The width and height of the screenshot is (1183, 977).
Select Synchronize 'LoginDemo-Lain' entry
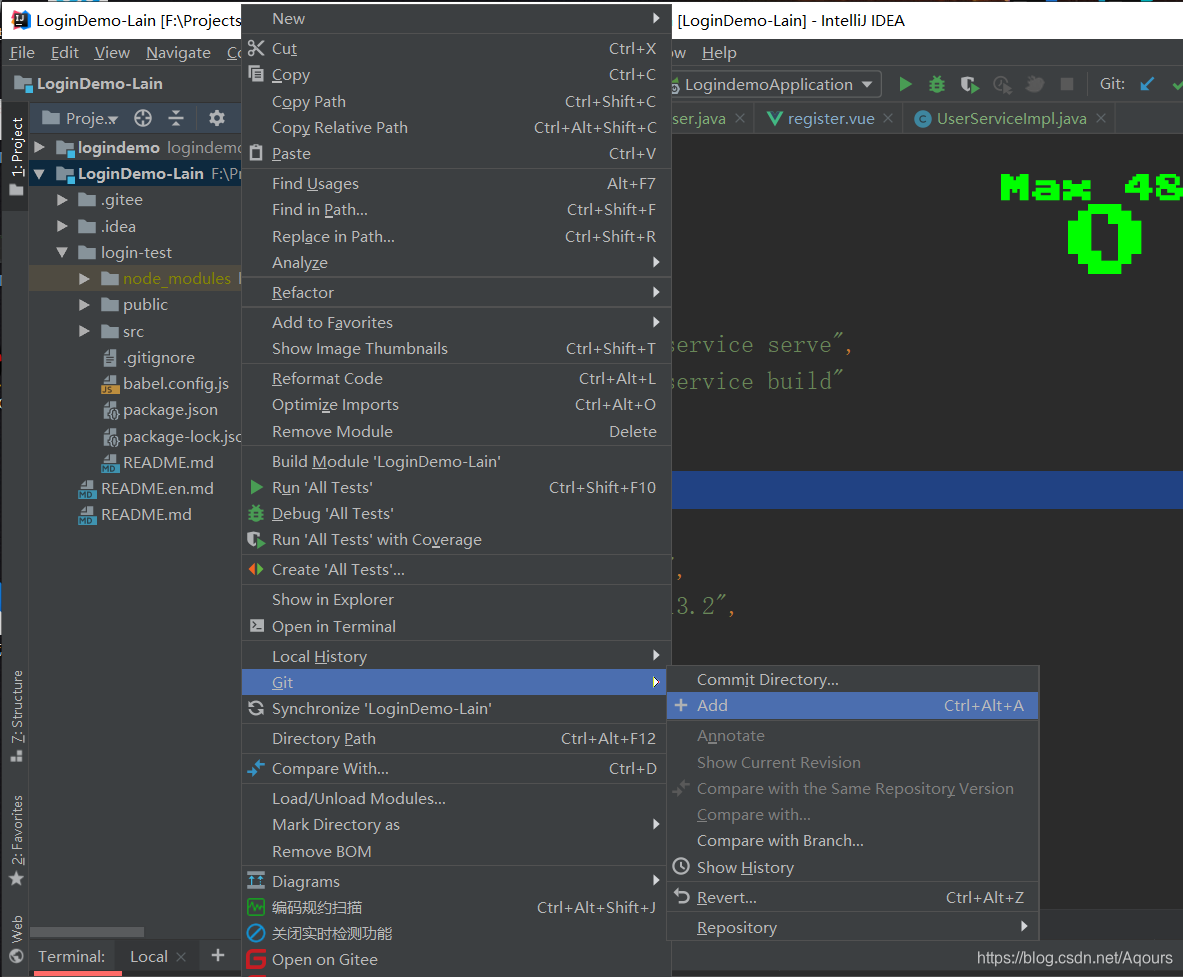454,708
